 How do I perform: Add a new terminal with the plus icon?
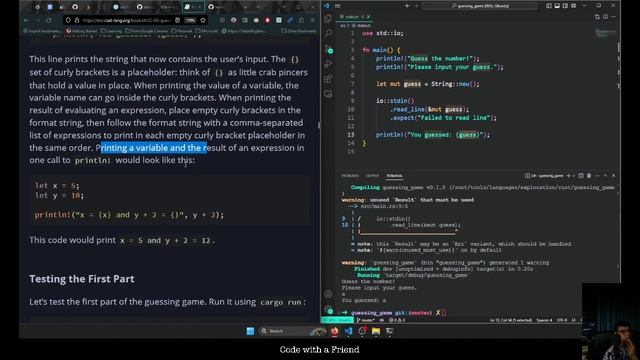(x=569, y=176)
